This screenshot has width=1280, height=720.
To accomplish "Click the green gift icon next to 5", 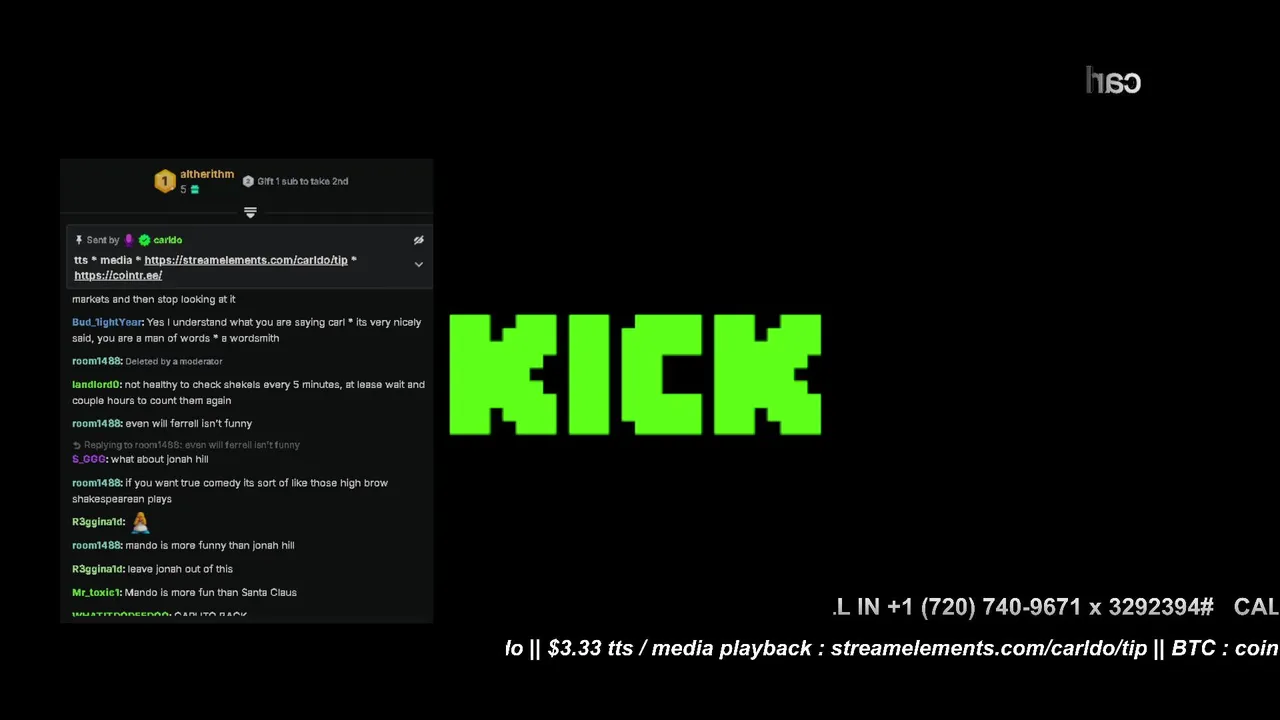I will [x=195, y=189].
